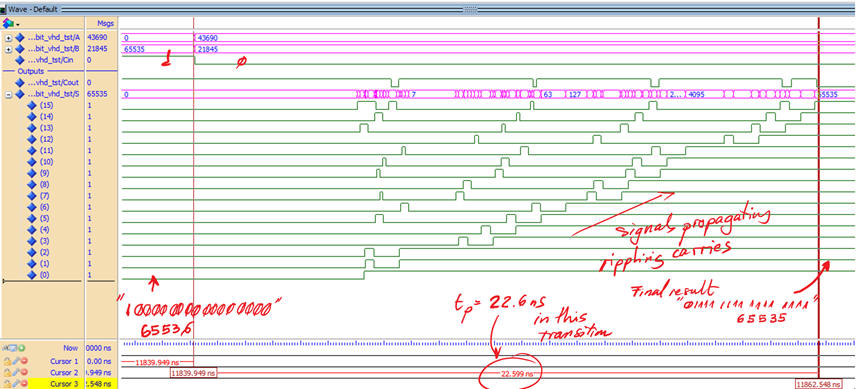
Task: Open cursor properties wrench for Cursor 2
Action: (16, 373)
